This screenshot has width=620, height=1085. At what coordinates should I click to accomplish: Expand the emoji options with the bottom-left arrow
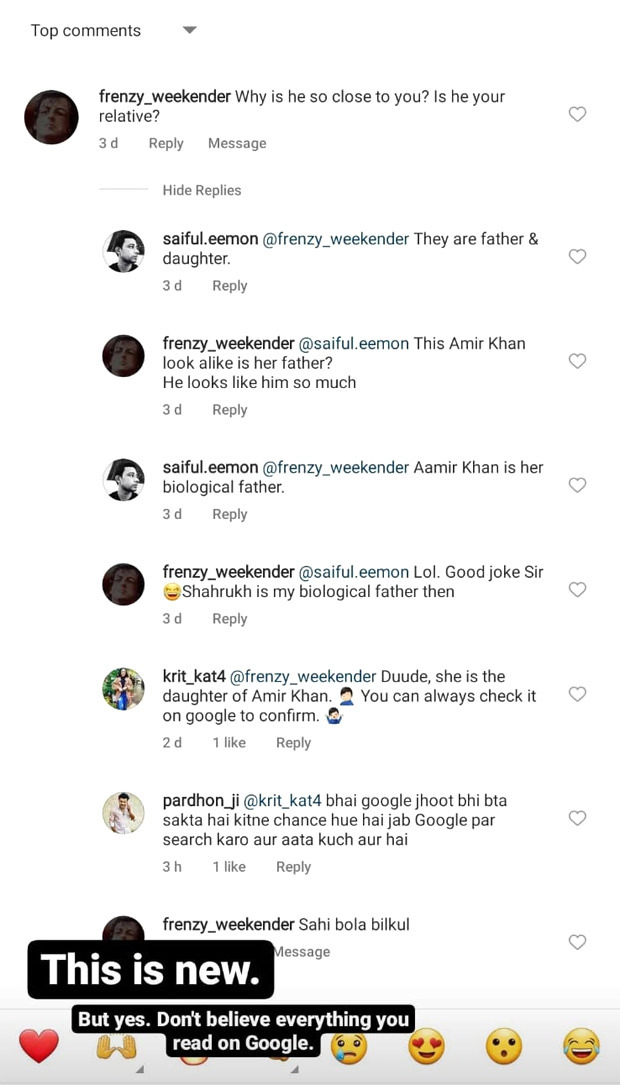coord(140,1069)
